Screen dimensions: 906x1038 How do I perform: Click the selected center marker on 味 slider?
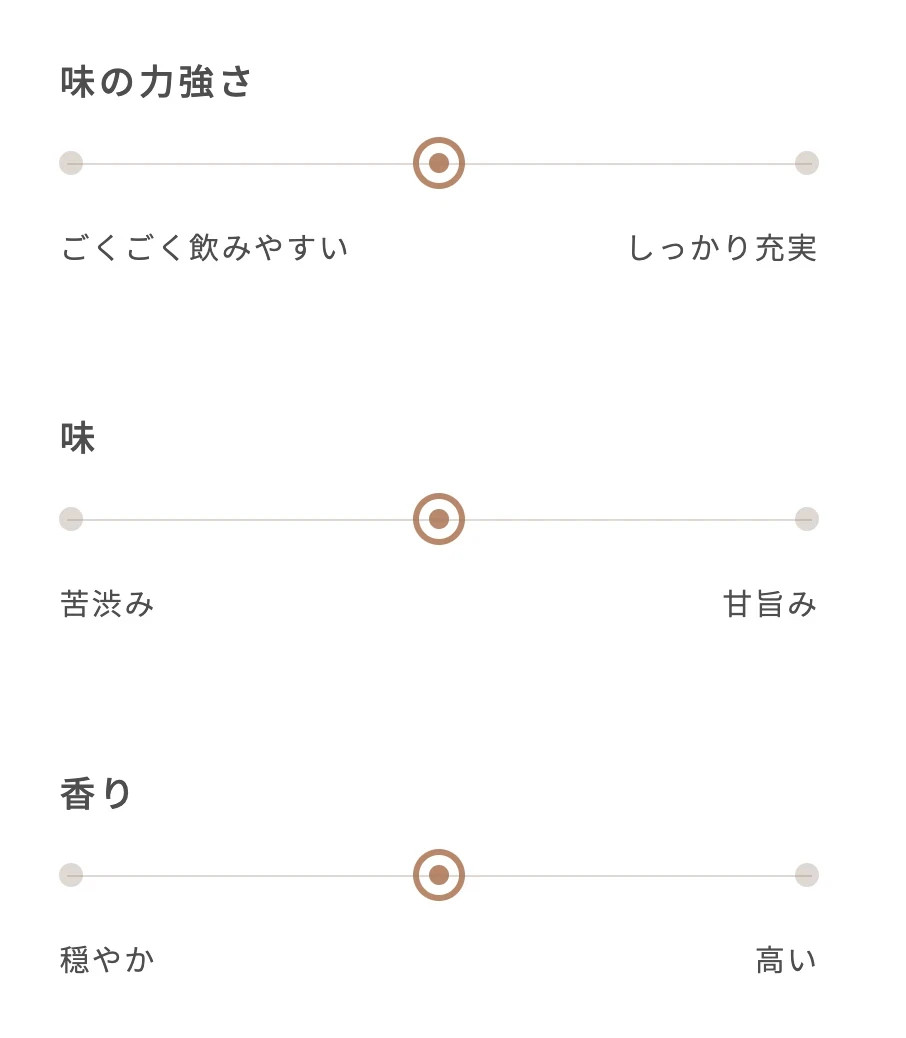click(439, 519)
